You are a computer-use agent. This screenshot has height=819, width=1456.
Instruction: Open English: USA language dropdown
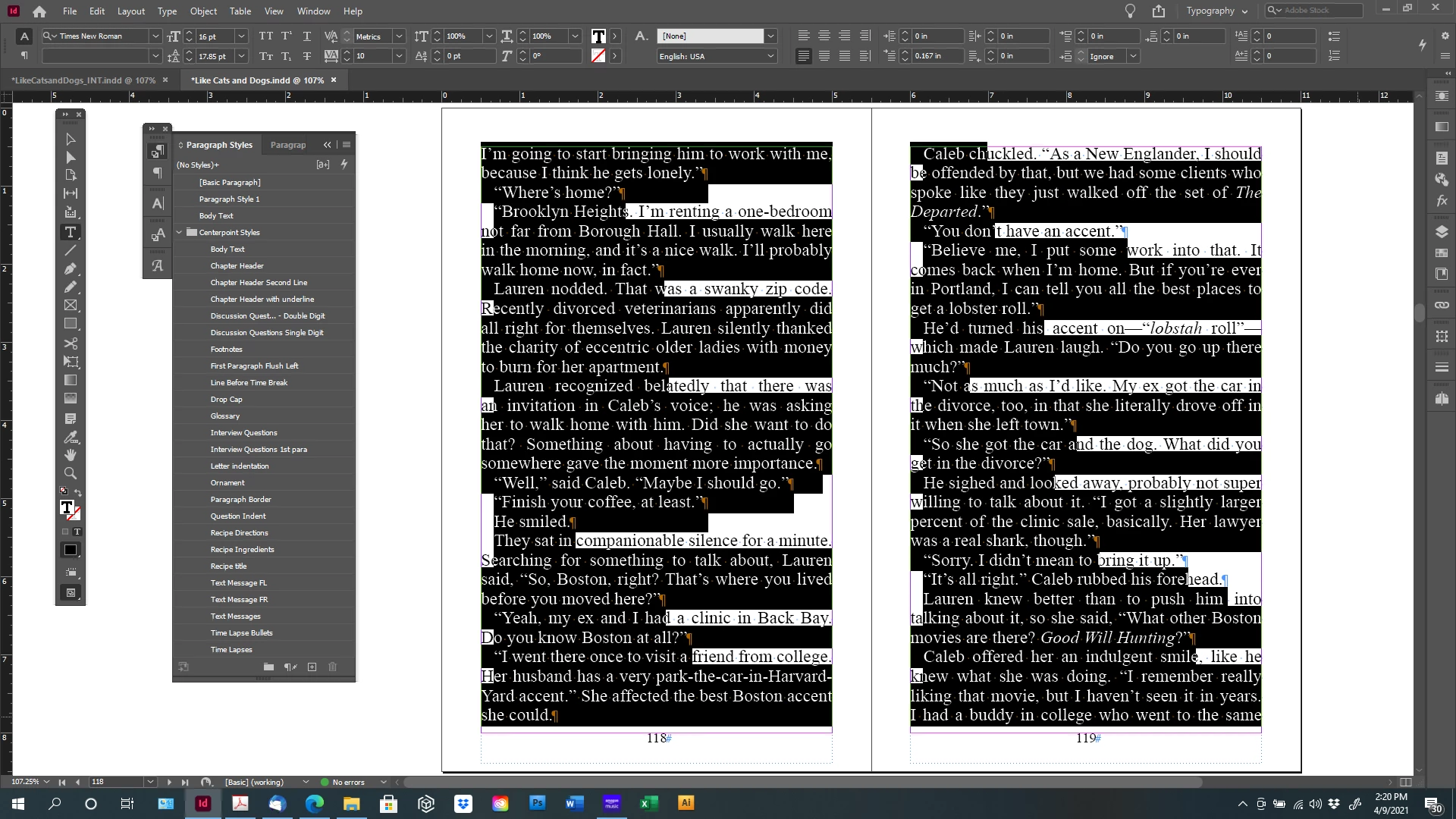click(770, 56)
